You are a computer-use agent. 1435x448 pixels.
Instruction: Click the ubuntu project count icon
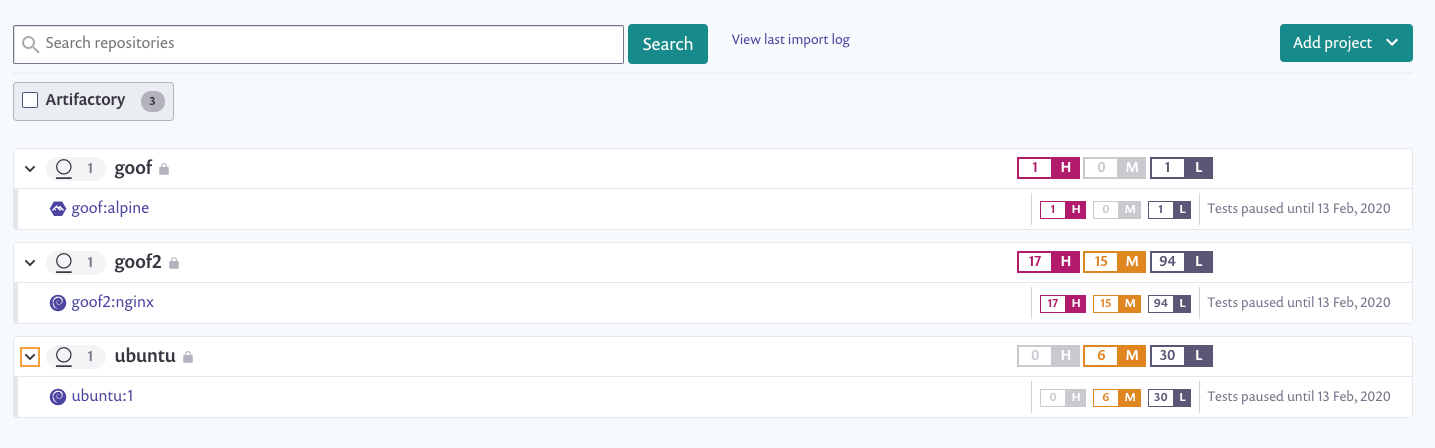(x=64, y=356)
